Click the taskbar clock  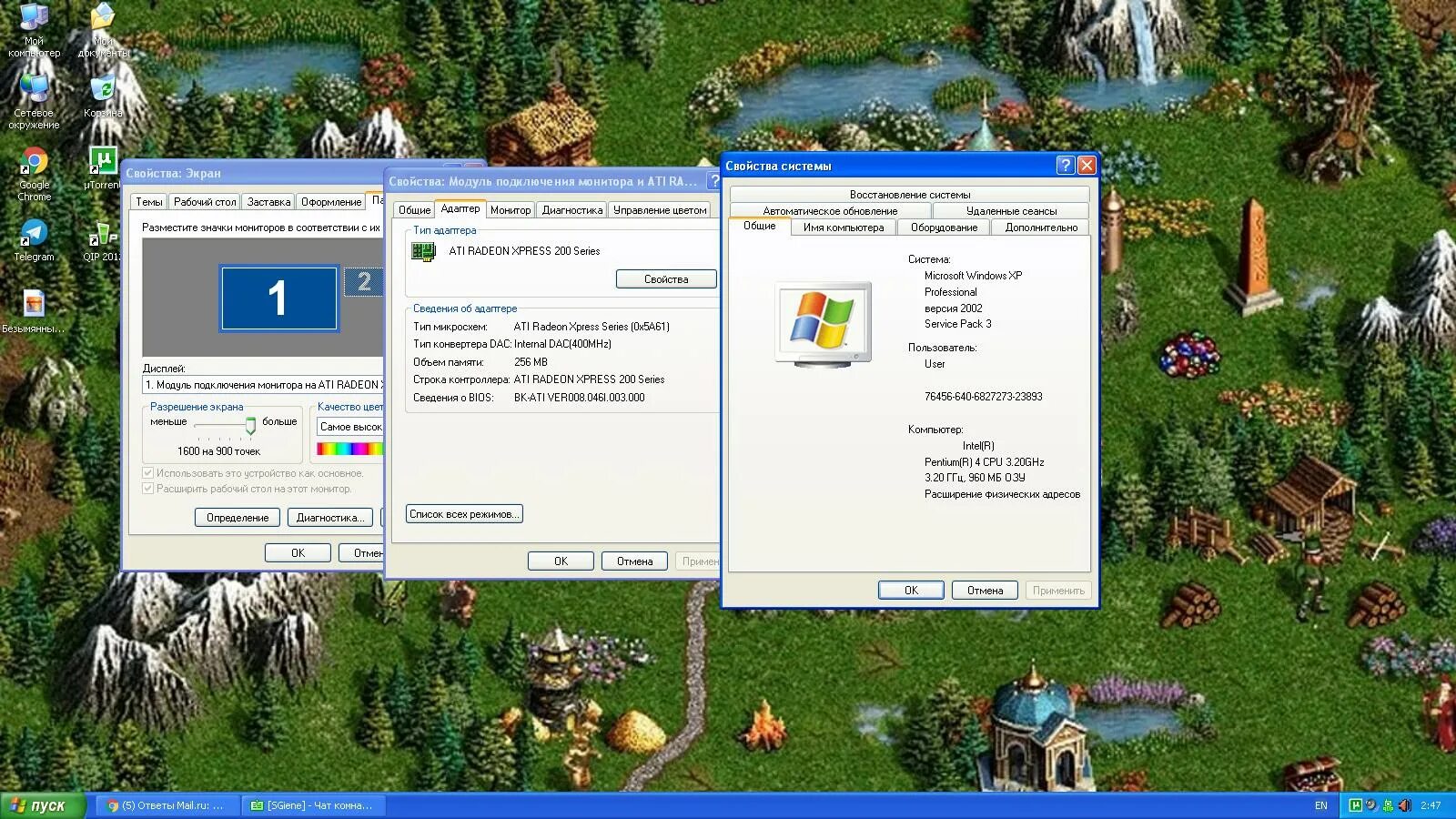tap(1431, 805)
